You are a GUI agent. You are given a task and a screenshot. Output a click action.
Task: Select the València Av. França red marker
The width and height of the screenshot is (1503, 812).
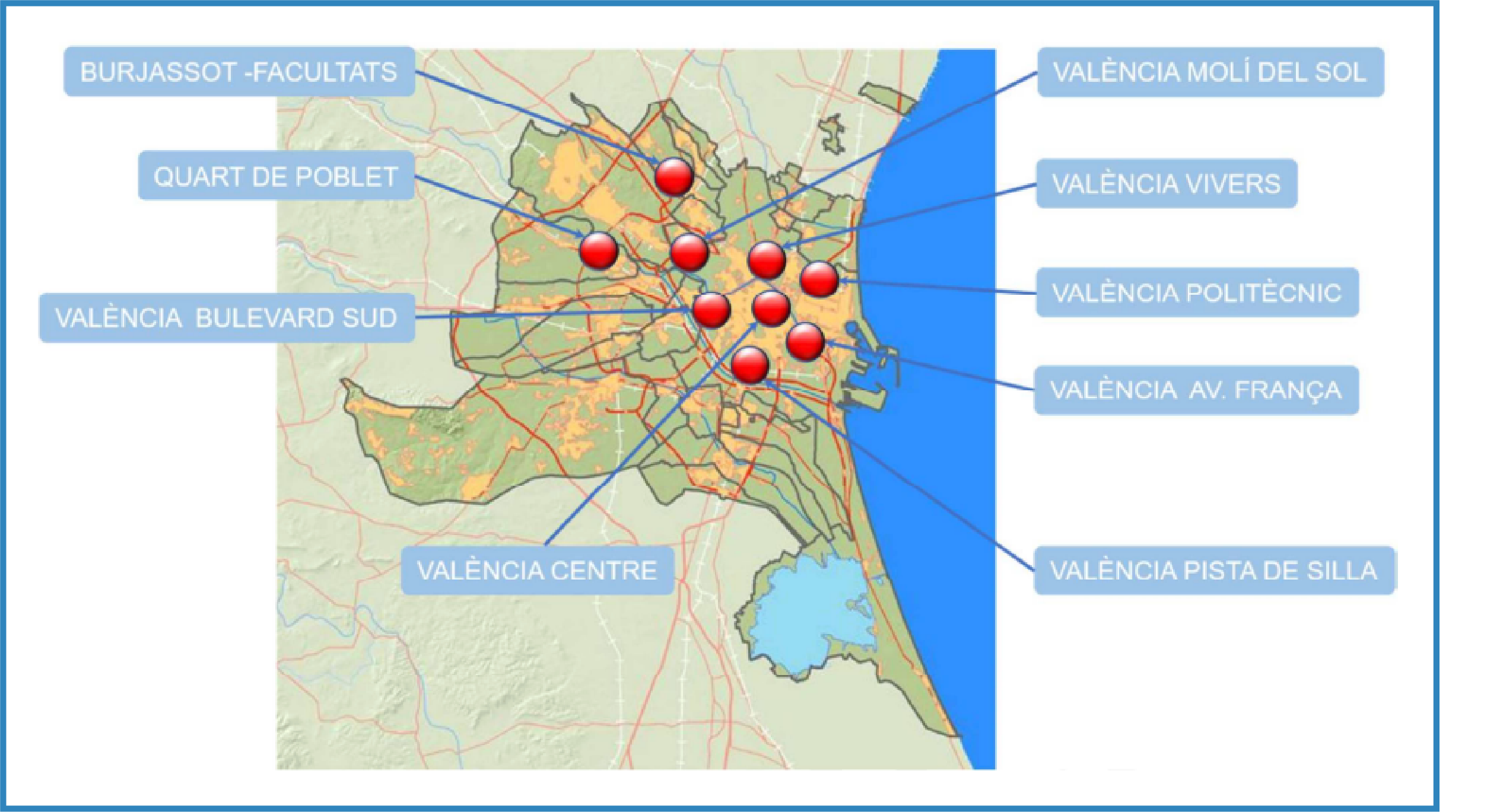coord(805,342)
